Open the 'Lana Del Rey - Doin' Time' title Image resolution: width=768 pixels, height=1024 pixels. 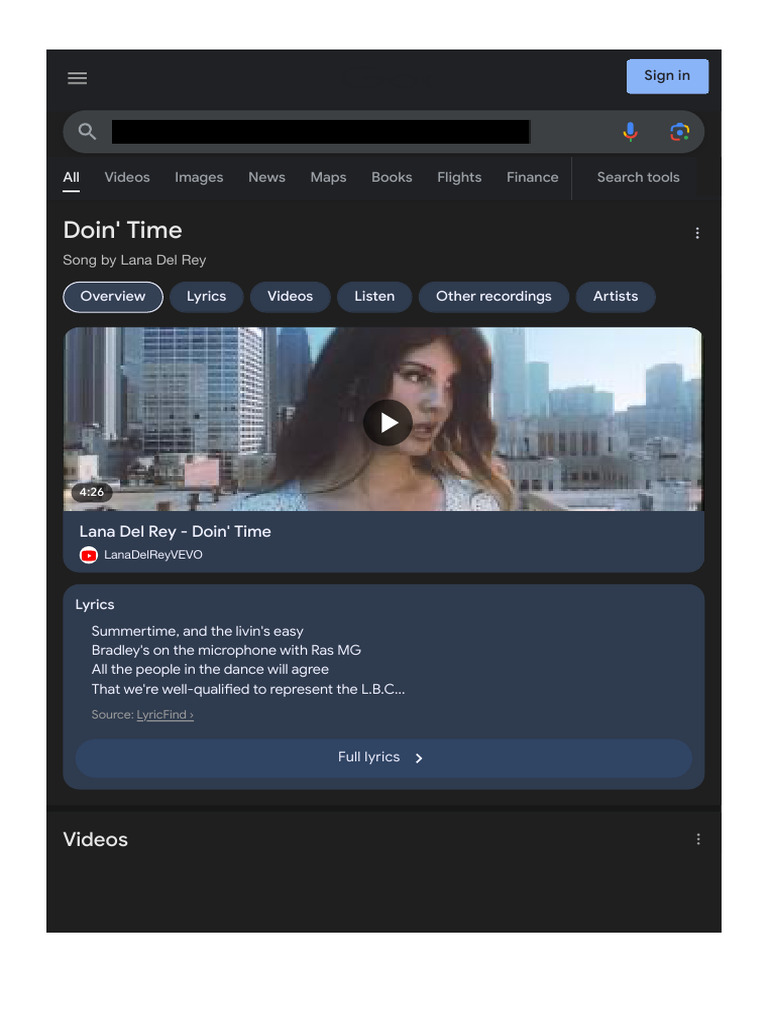(x=175, y=532)
